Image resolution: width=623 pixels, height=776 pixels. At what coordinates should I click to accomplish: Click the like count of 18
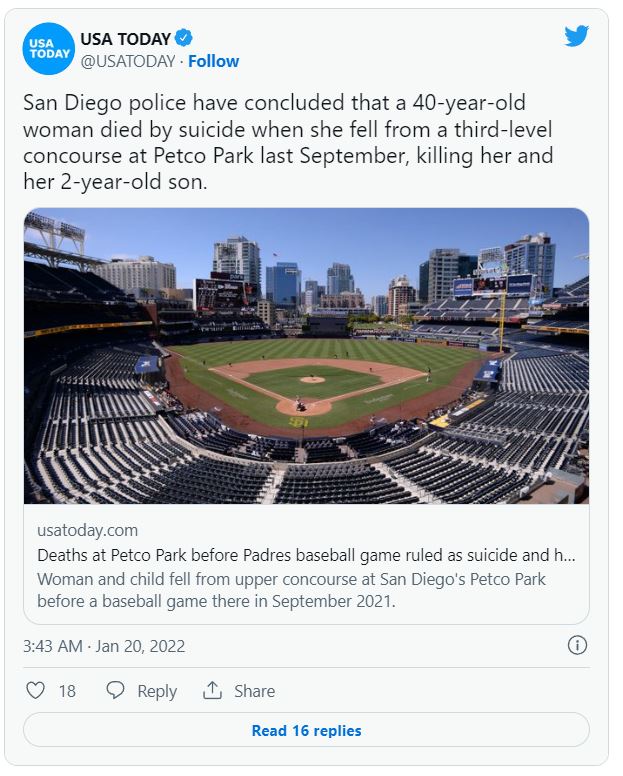pos(67,691)
